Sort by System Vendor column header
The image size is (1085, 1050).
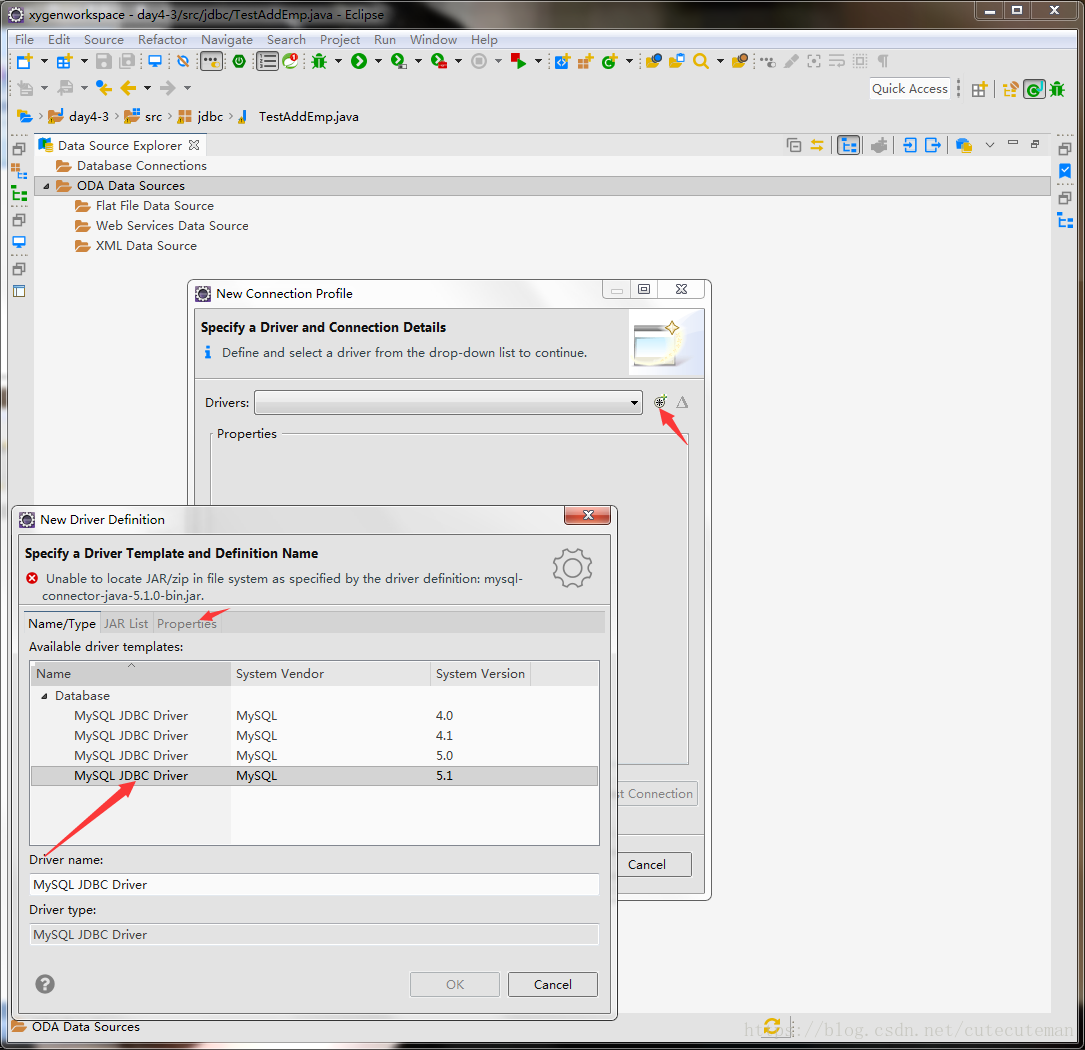[330, 673]
